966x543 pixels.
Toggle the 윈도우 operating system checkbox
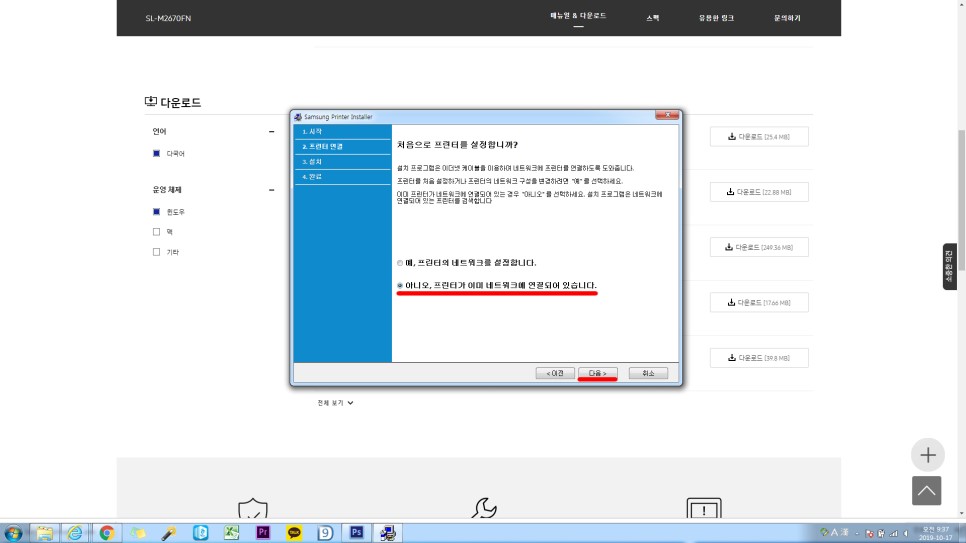click(156, 211)
